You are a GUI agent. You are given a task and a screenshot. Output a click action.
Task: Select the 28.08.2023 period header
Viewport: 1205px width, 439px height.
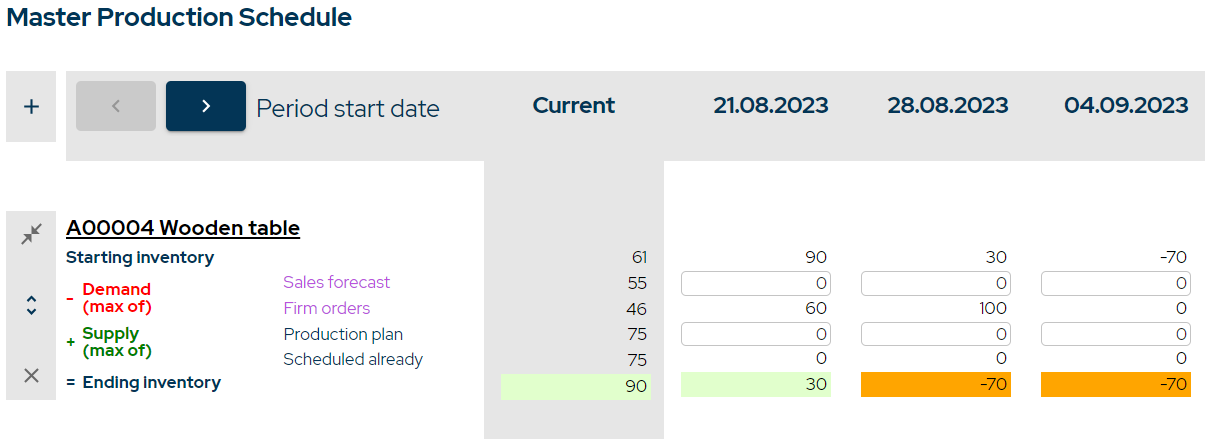pyautogui.click(x=948, y=106)
